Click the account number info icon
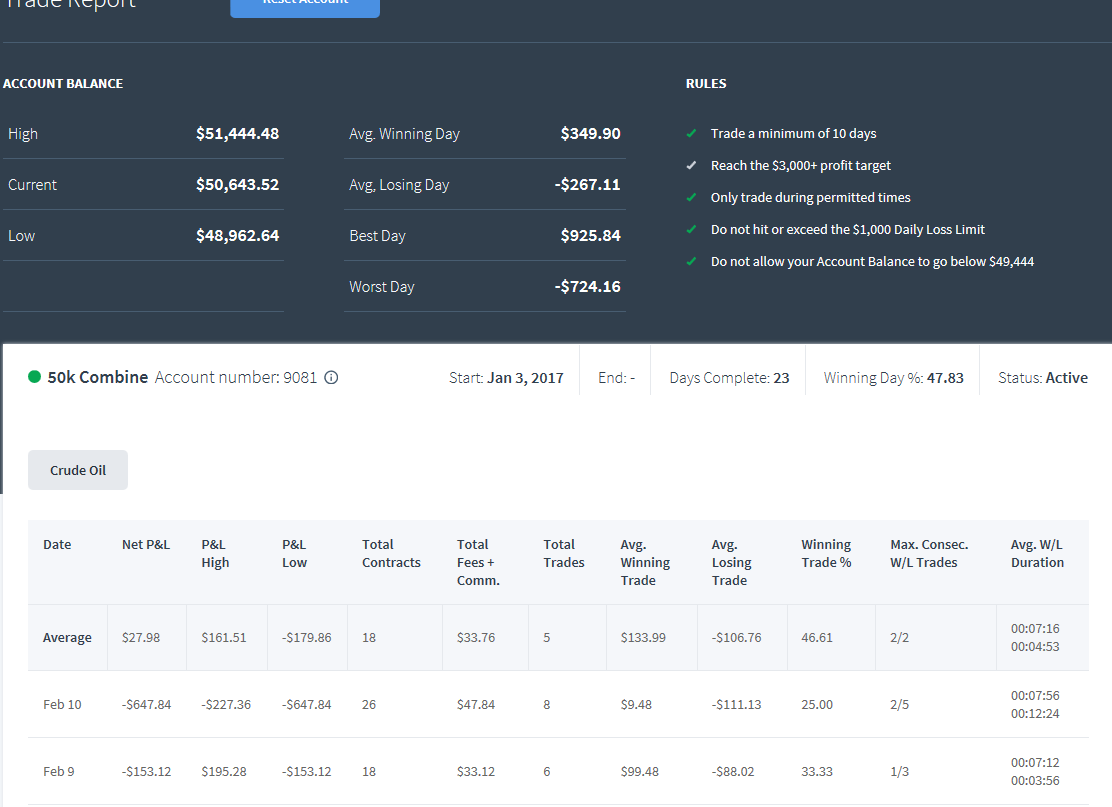 (x=331, y=377)
